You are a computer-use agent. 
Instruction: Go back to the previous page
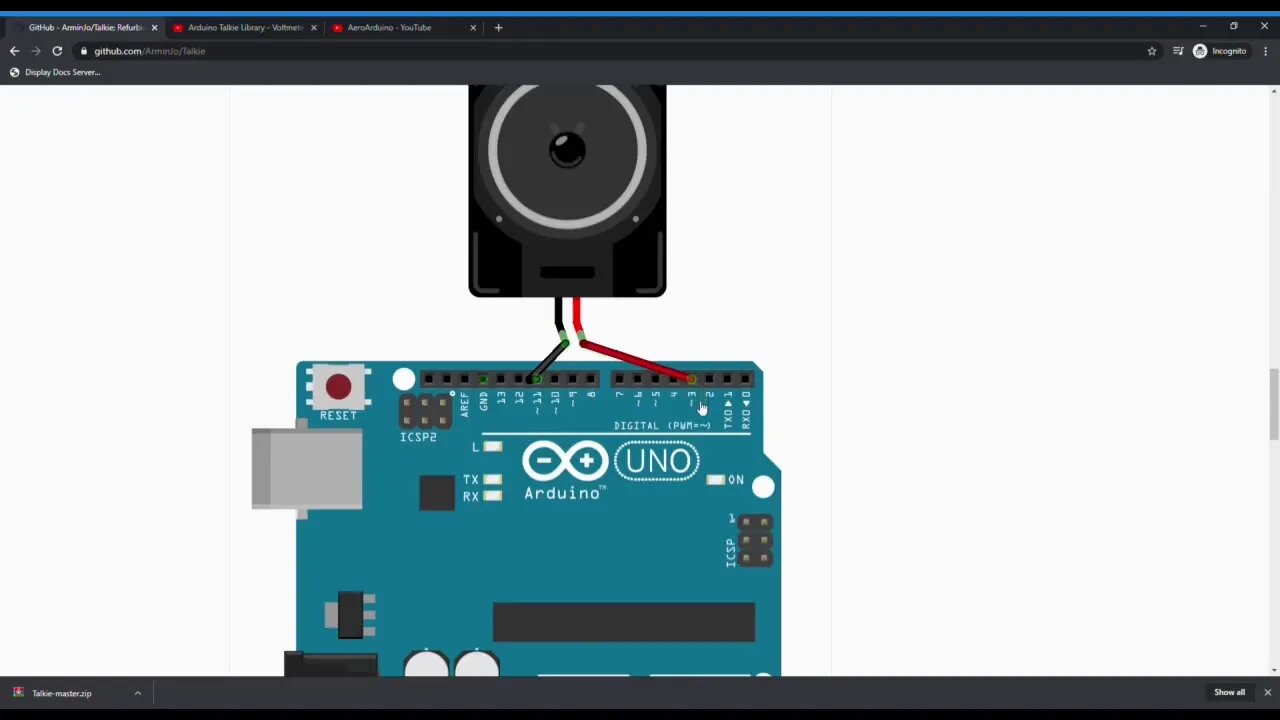(x=14, y=51)
